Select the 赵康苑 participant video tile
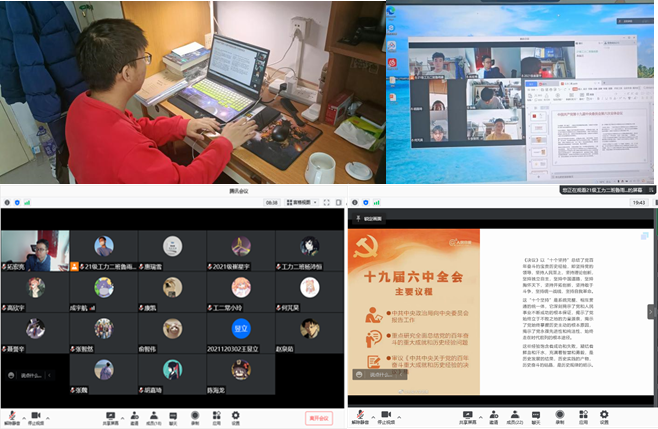The image size is (658, 429). coord(308,329)
